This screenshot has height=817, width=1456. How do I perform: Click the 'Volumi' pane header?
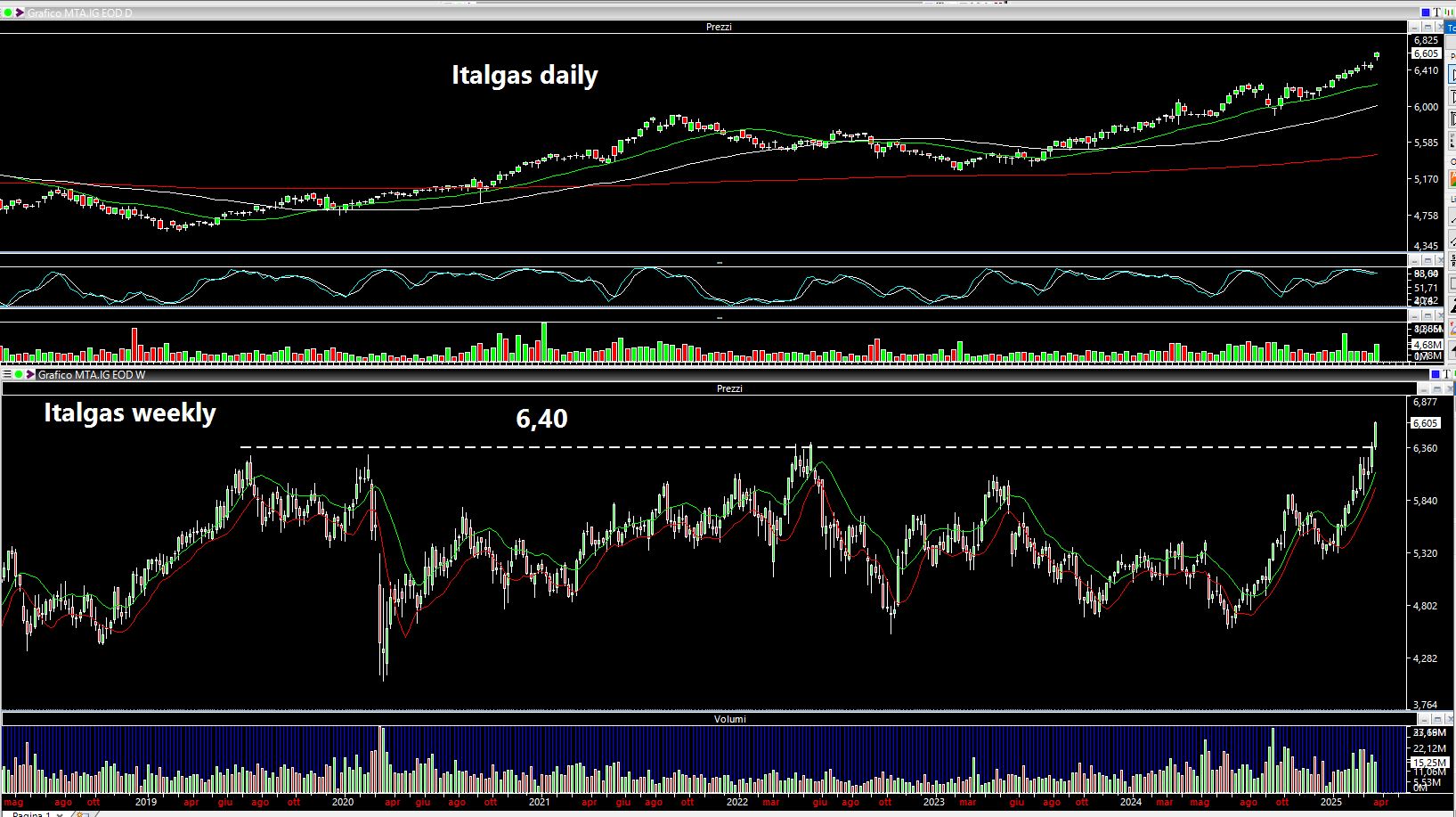pyautogui.click(x=730, y=719)
